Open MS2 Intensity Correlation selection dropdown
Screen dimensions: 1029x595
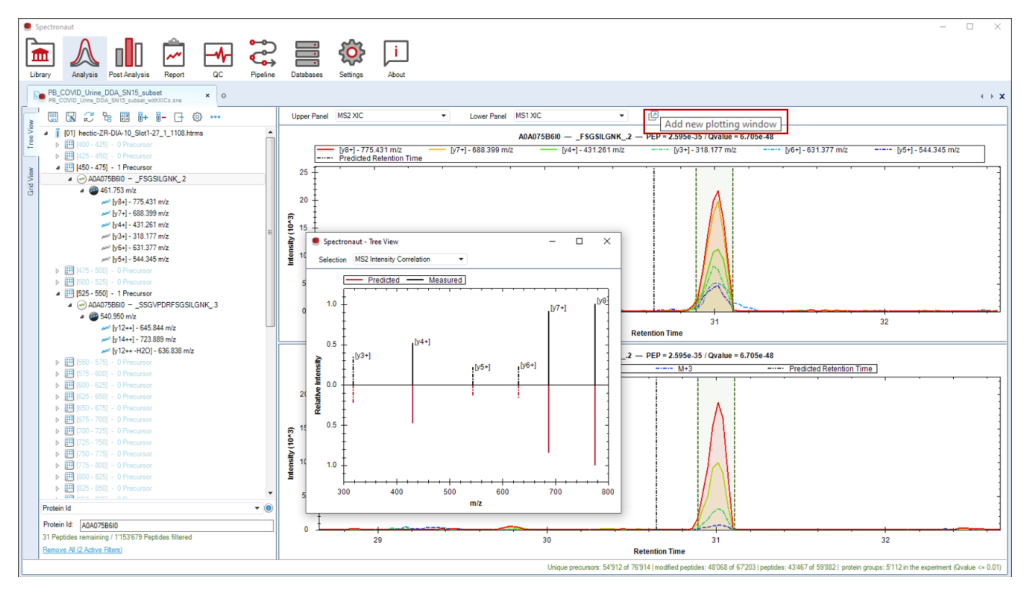[410, 259]
